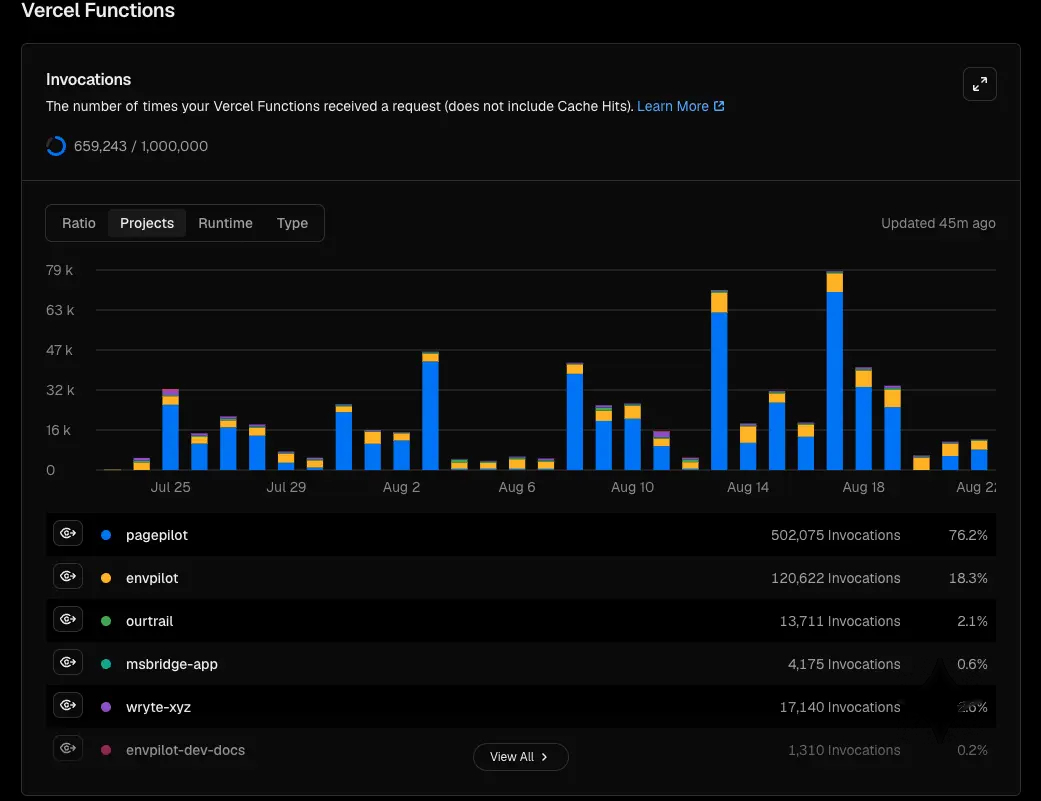The height and width of the screenshot is (801, 1041).
Task: Toggle visibility of envpilot-dev-docs series
Action: click(x=68, y=749)
